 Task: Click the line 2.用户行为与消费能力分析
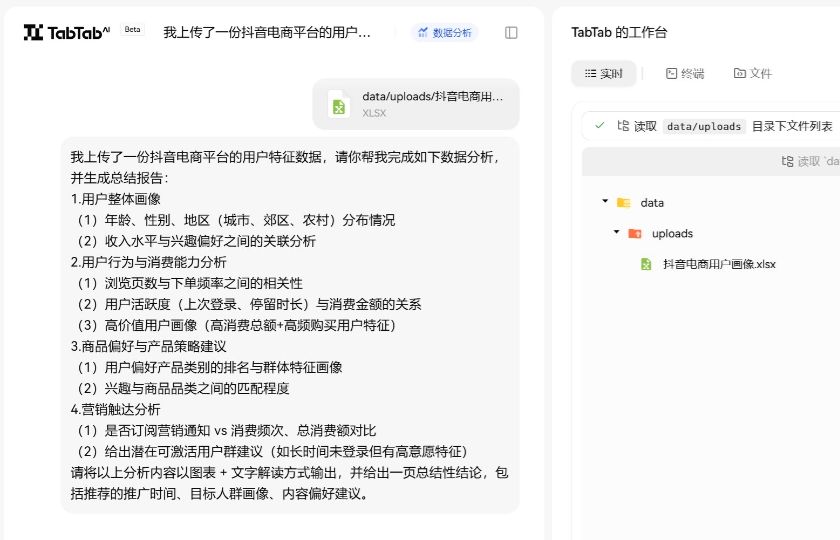coord(148,262)
